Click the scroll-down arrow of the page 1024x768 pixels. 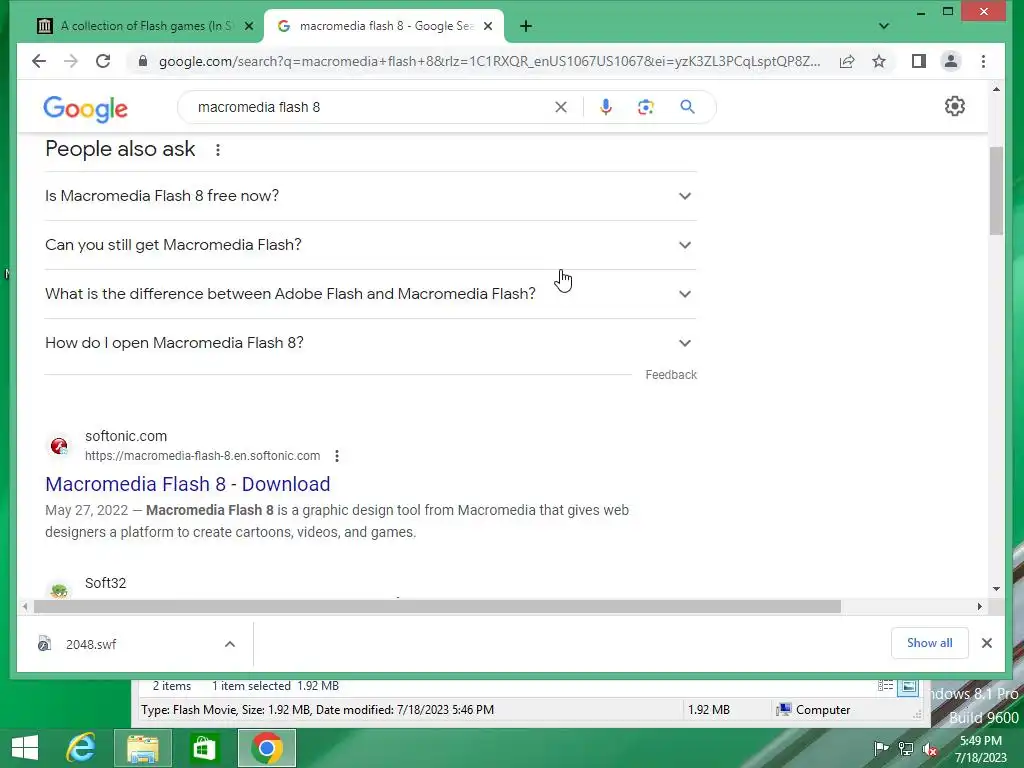click(996, 588)
